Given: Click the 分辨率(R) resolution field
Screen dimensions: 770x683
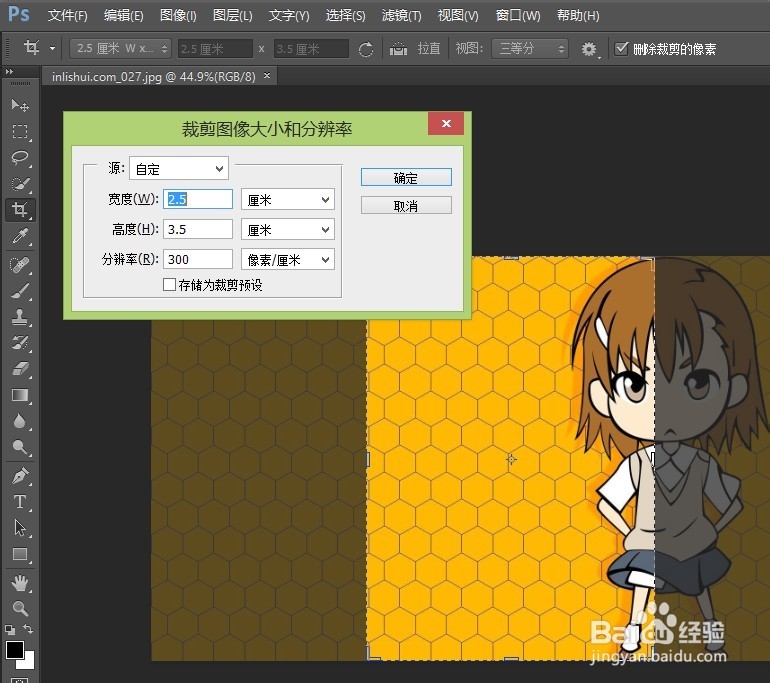Looking at the screenshot, I should (198, 259).
